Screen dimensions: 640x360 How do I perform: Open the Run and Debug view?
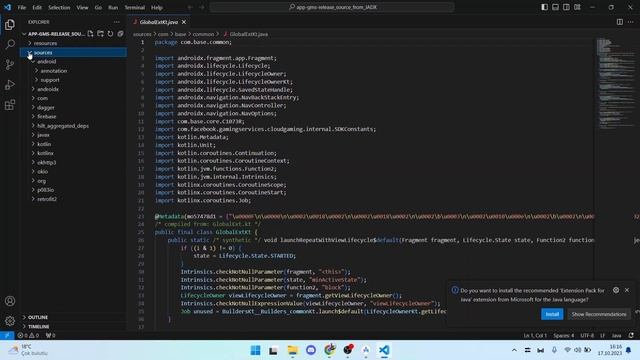click(10, 84)
